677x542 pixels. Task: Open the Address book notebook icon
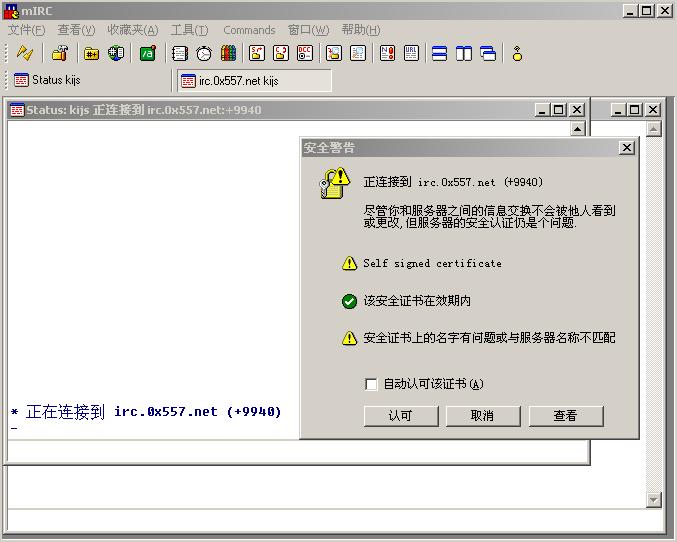pos(180,54)
